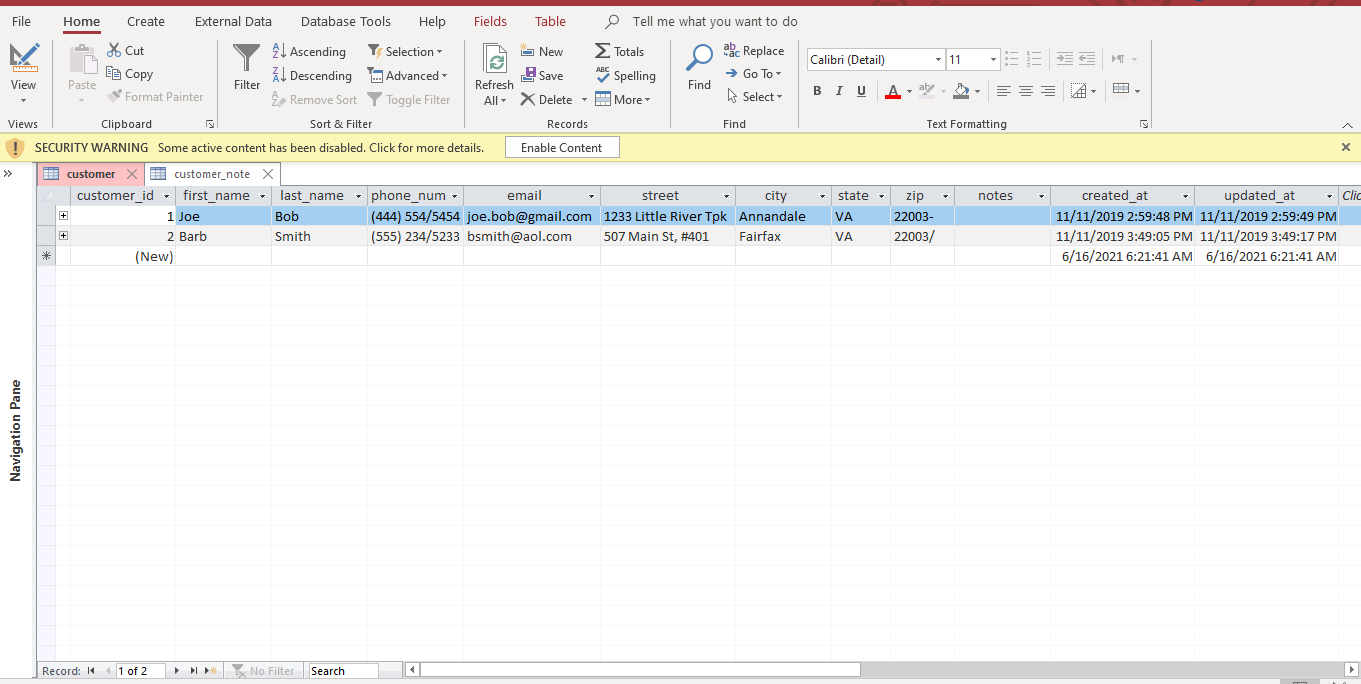Open the More dropdown in Records group
This screenshot has height=684, width=1361.
[624, 99]
